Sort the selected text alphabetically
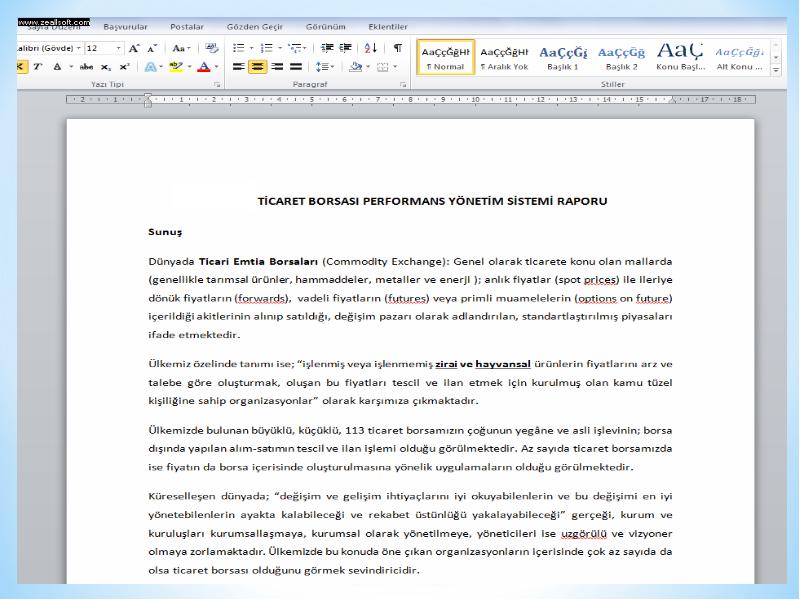The image size is (800, 600). pyautogui.click(x=371, y=48)
